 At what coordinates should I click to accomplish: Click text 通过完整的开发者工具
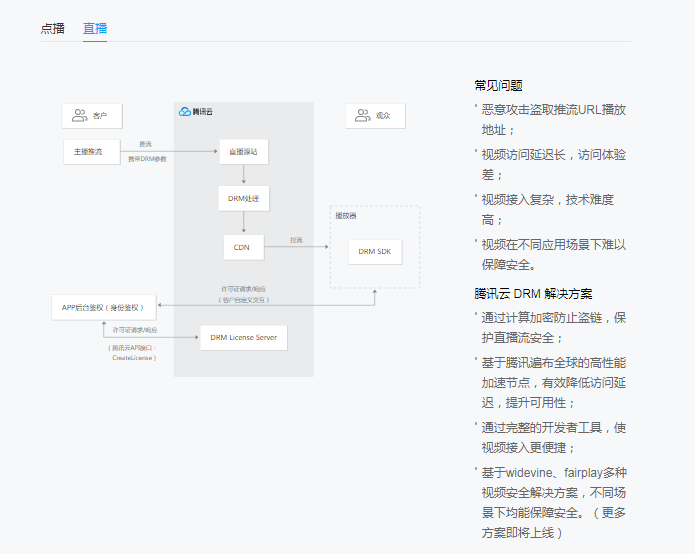click(x=542, y=428)
